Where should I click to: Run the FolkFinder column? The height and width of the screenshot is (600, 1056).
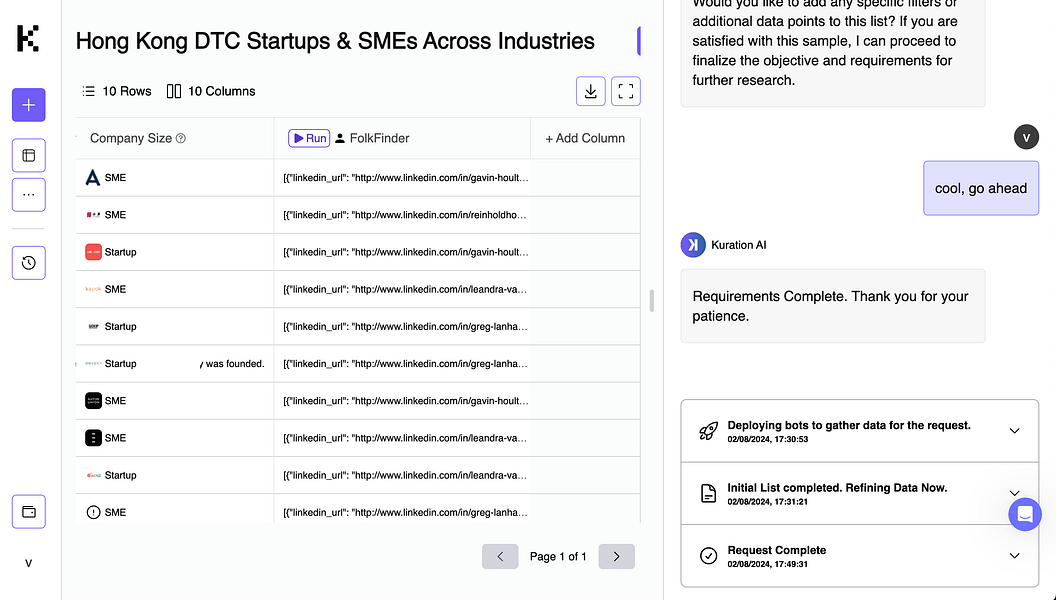point(309,138)
